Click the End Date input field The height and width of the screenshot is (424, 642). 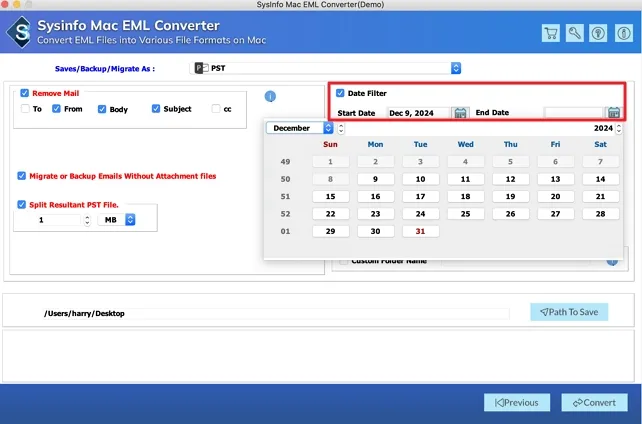click(572, 113)
